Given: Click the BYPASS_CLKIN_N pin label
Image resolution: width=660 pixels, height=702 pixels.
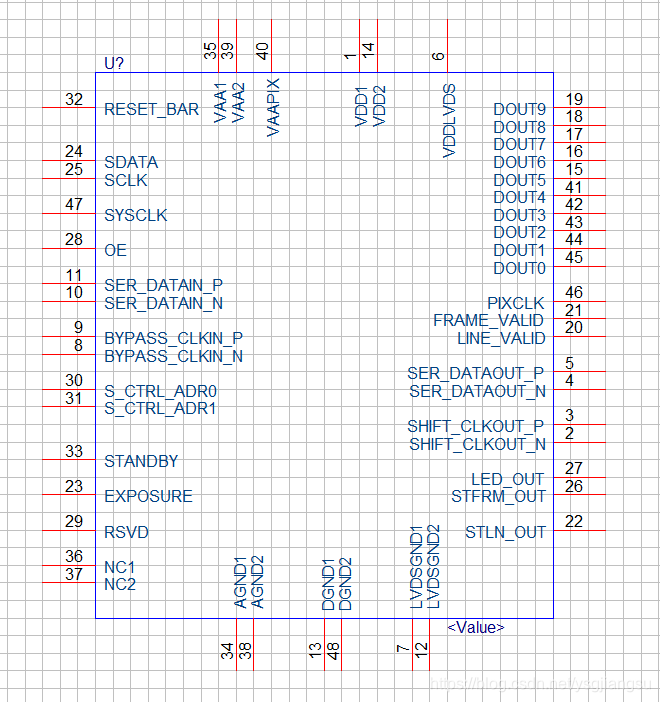Looking at the screenshot, I should tap(173, 356).
